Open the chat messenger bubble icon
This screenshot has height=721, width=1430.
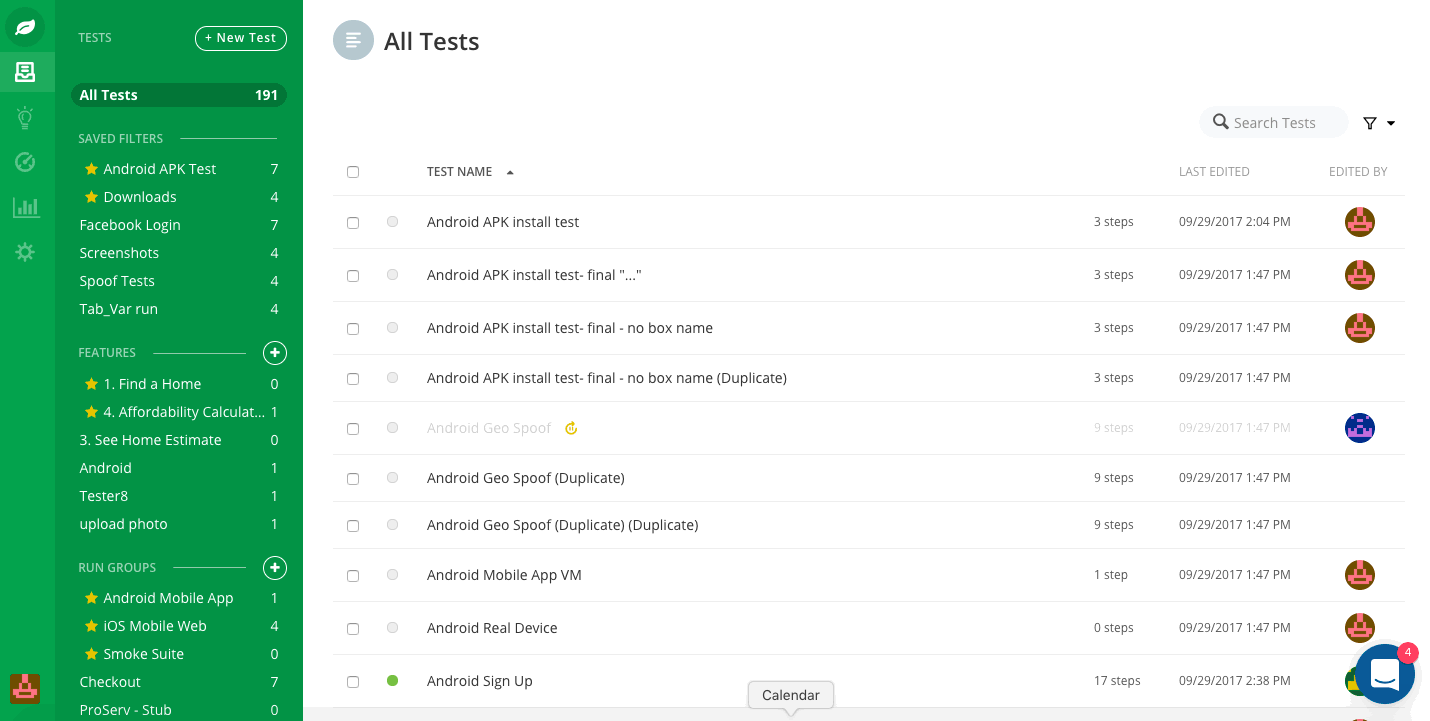tap(1385, 674)
